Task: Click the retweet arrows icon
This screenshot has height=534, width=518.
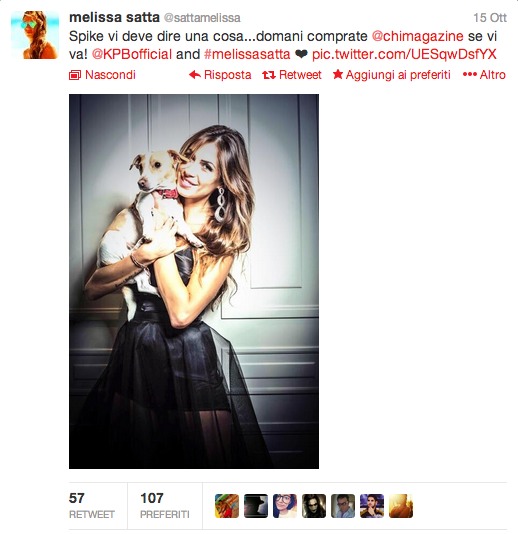Action: click(x=269, y=75)
